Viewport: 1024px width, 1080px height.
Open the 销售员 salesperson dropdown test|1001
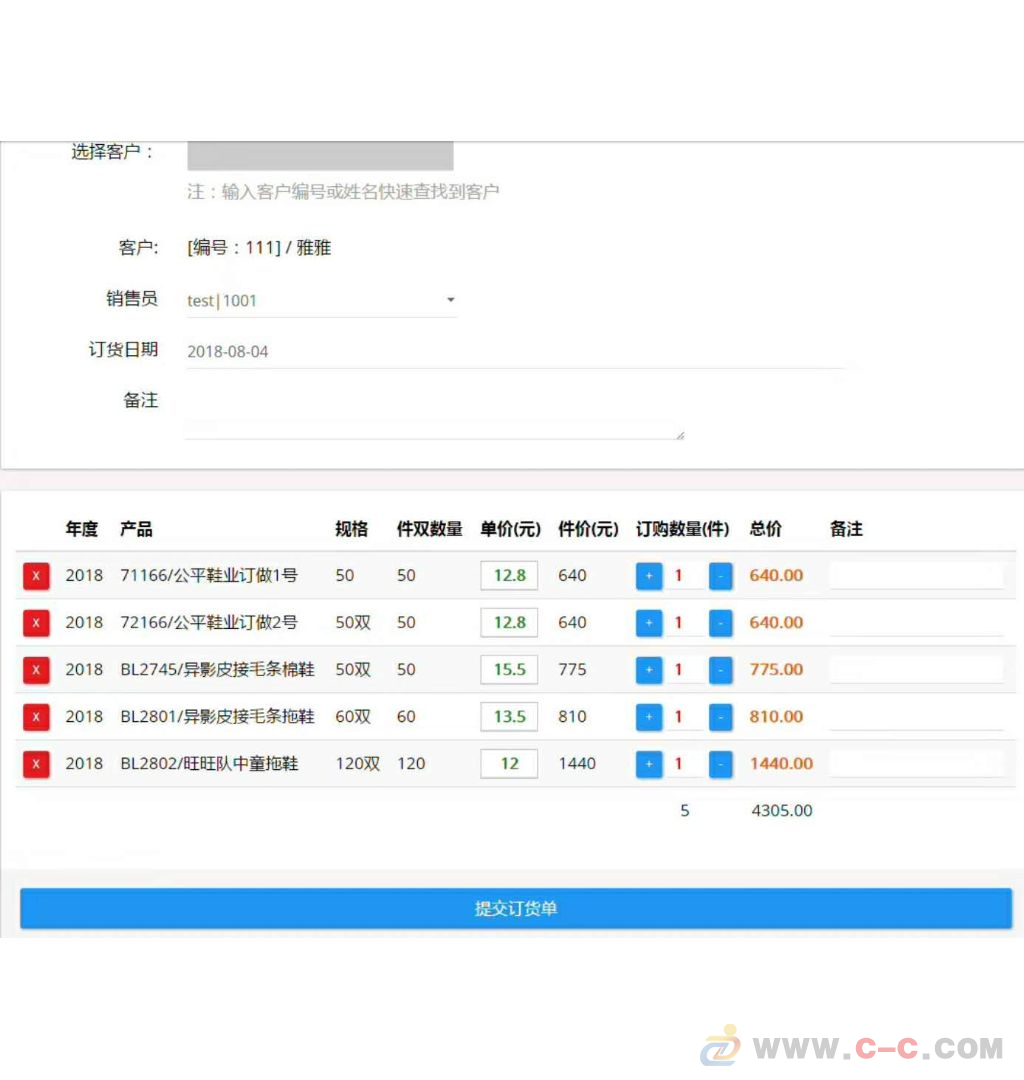[x=320, y=300]
